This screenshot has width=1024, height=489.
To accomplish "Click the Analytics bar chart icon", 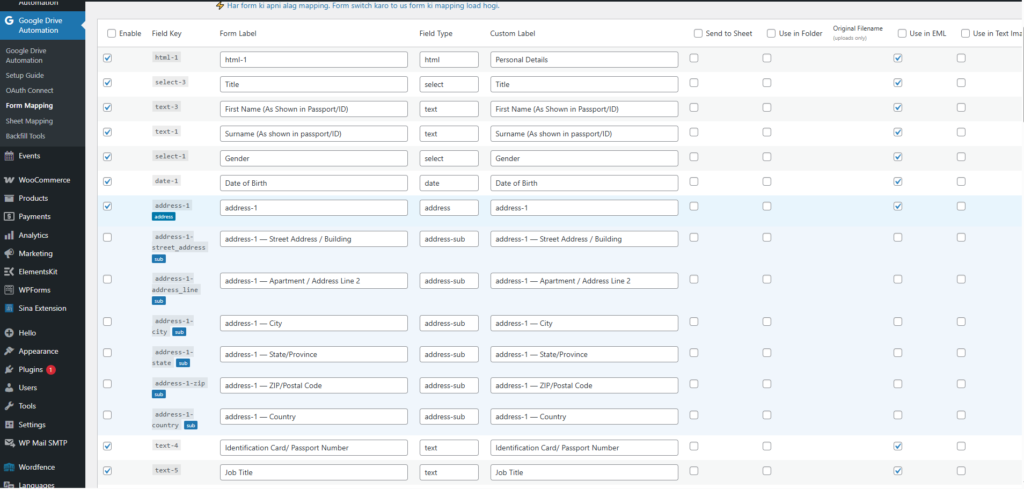I will 9,235.
